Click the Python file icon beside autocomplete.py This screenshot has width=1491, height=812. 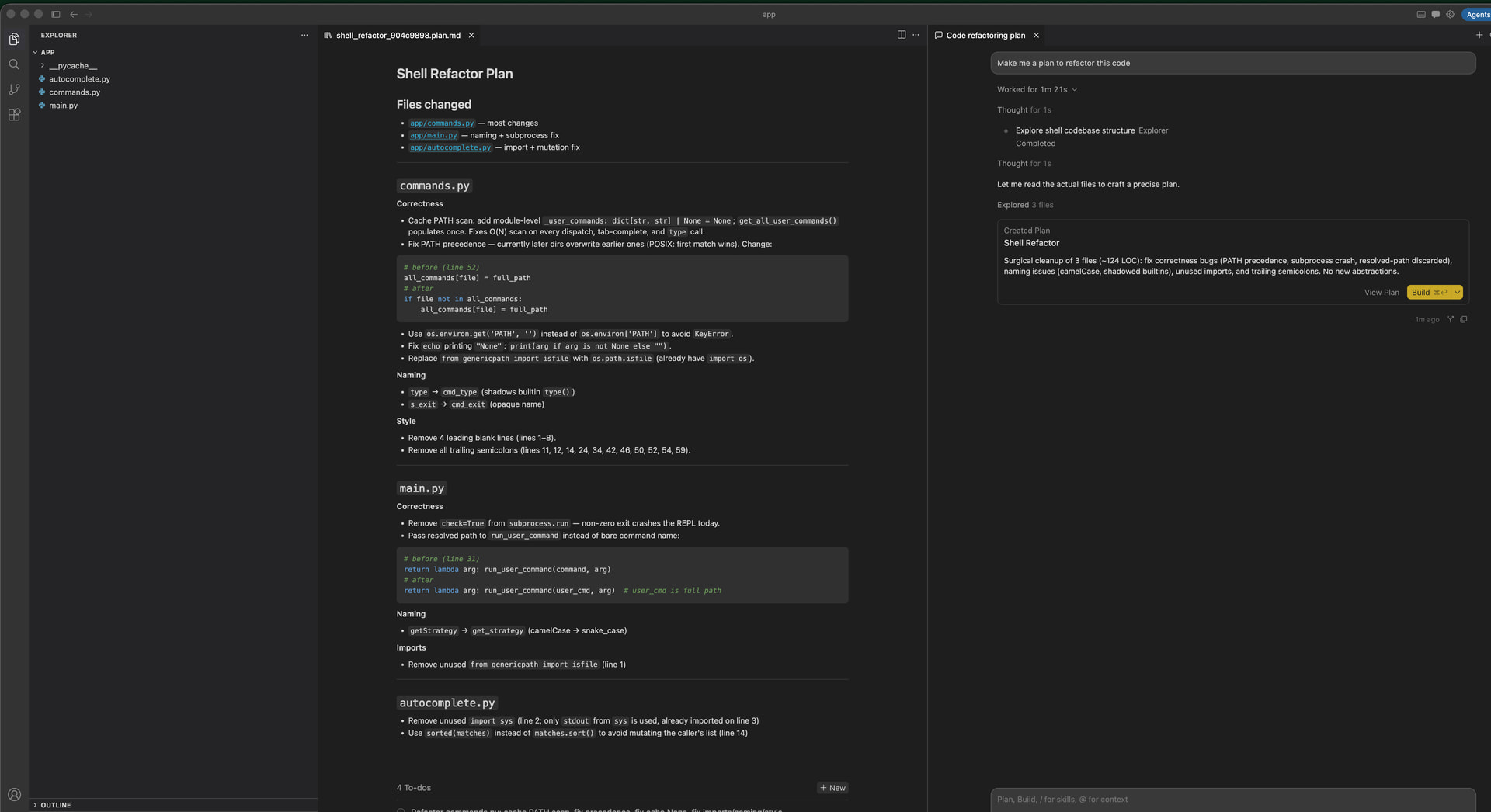coord(42,79)
